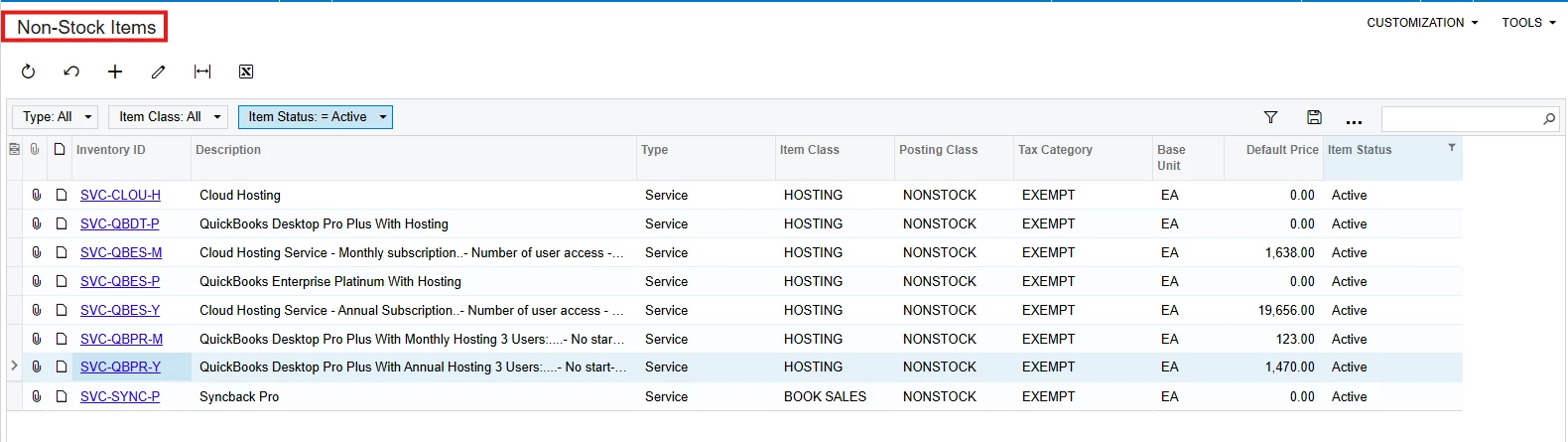Viewport: 1568px width, 442px height.
Task: Open the Item Class: All dropdown
Action: coord(168,117)
